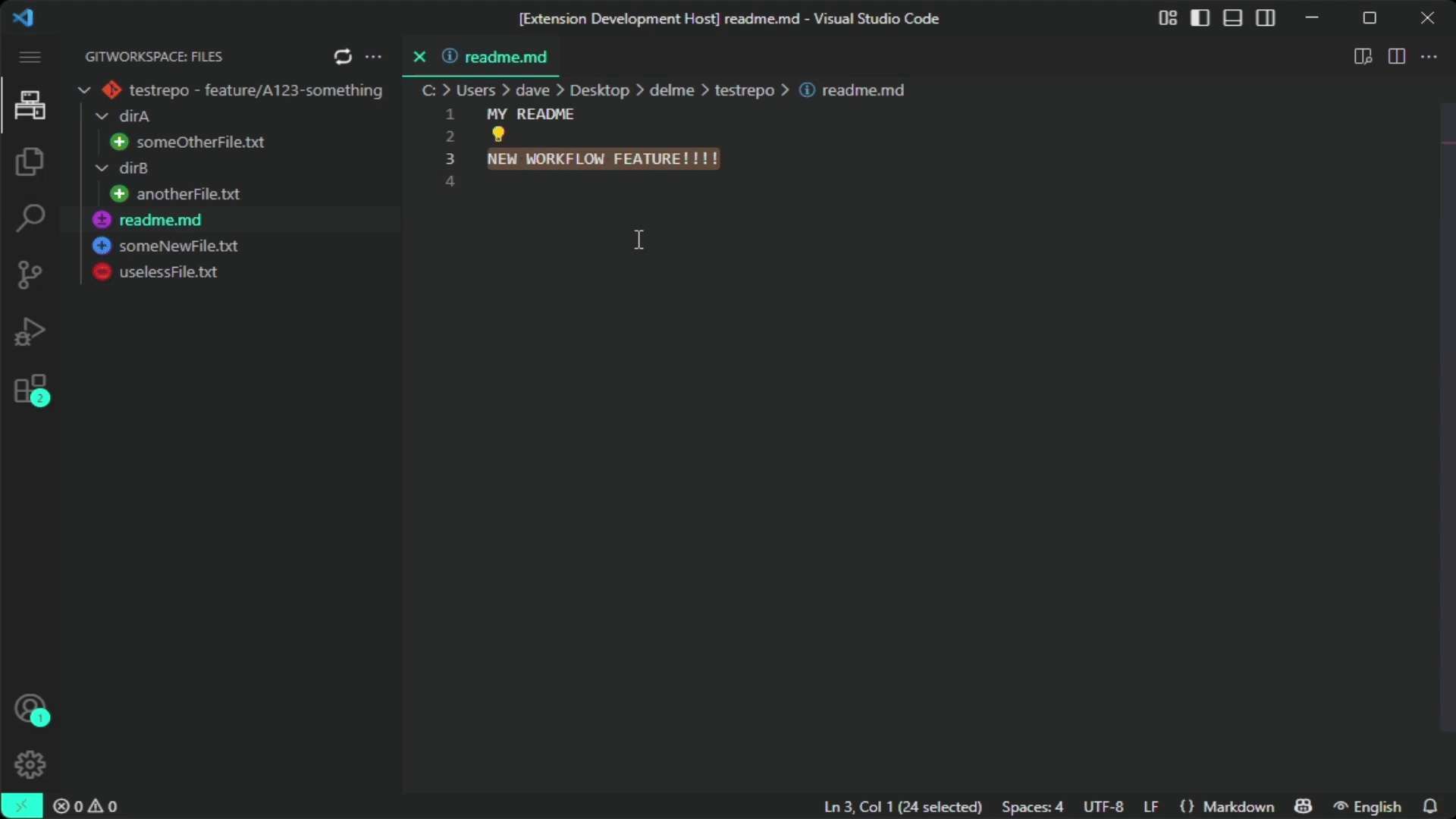This screenshot has width=1456, height=819.
Task: Open the Run and Debug icon
Action: [30, 332]
